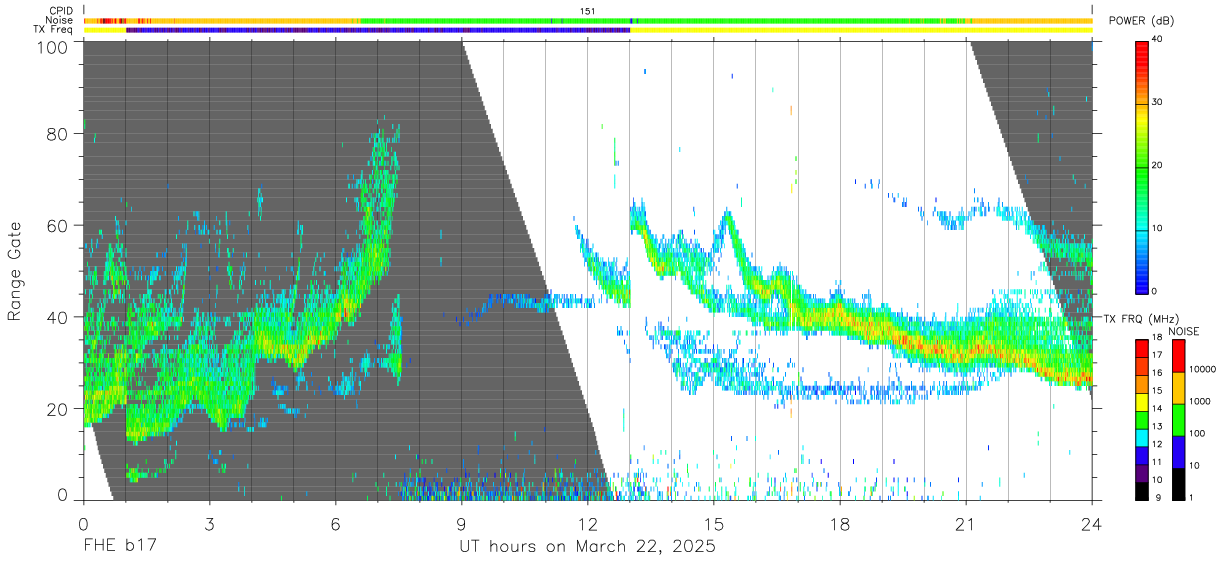Select the blue noise legend swatch
The width and height of the screenshot is (1228, 567).
(x=1178, y=452)
